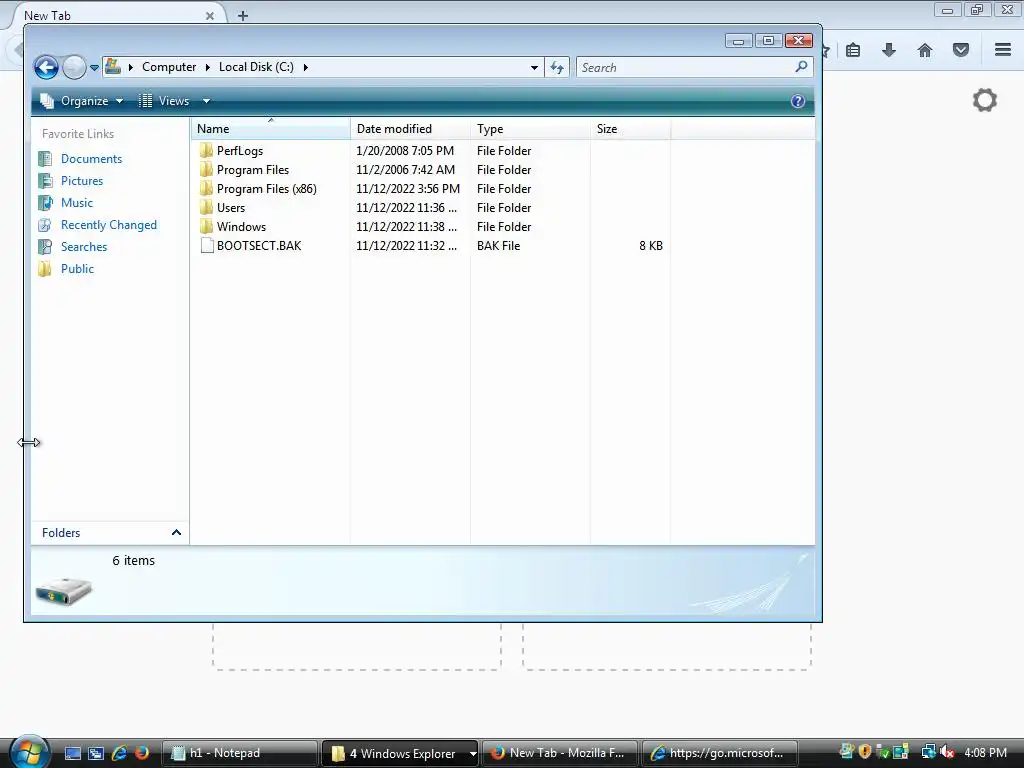Click the muted volume tray icon
Screen dimensions: 1024x768
946,753
